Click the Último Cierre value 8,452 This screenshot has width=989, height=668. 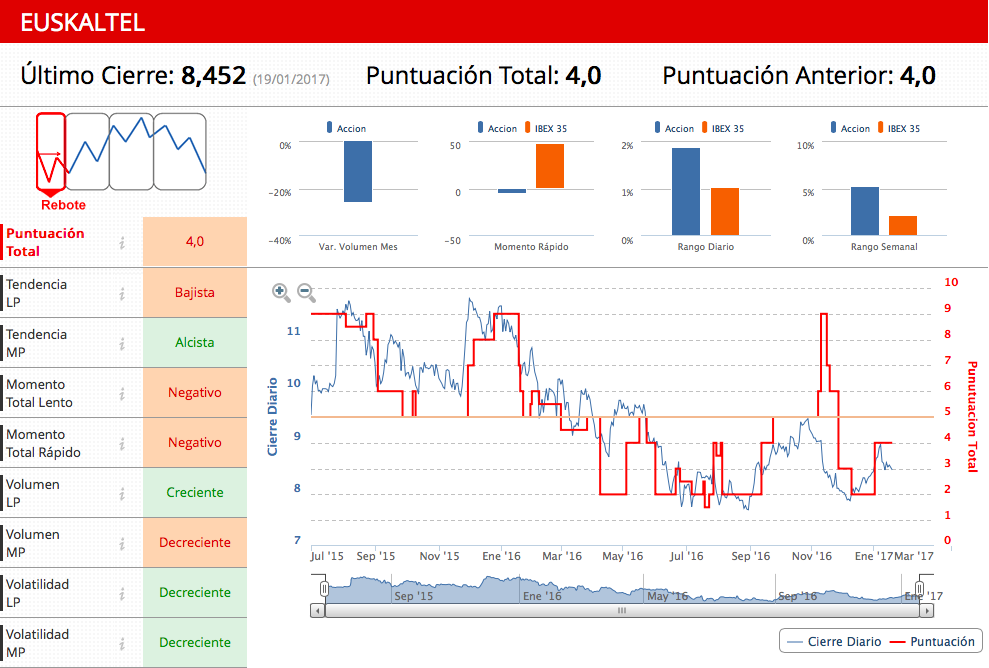pyautogui.click(x=213, y=76)
